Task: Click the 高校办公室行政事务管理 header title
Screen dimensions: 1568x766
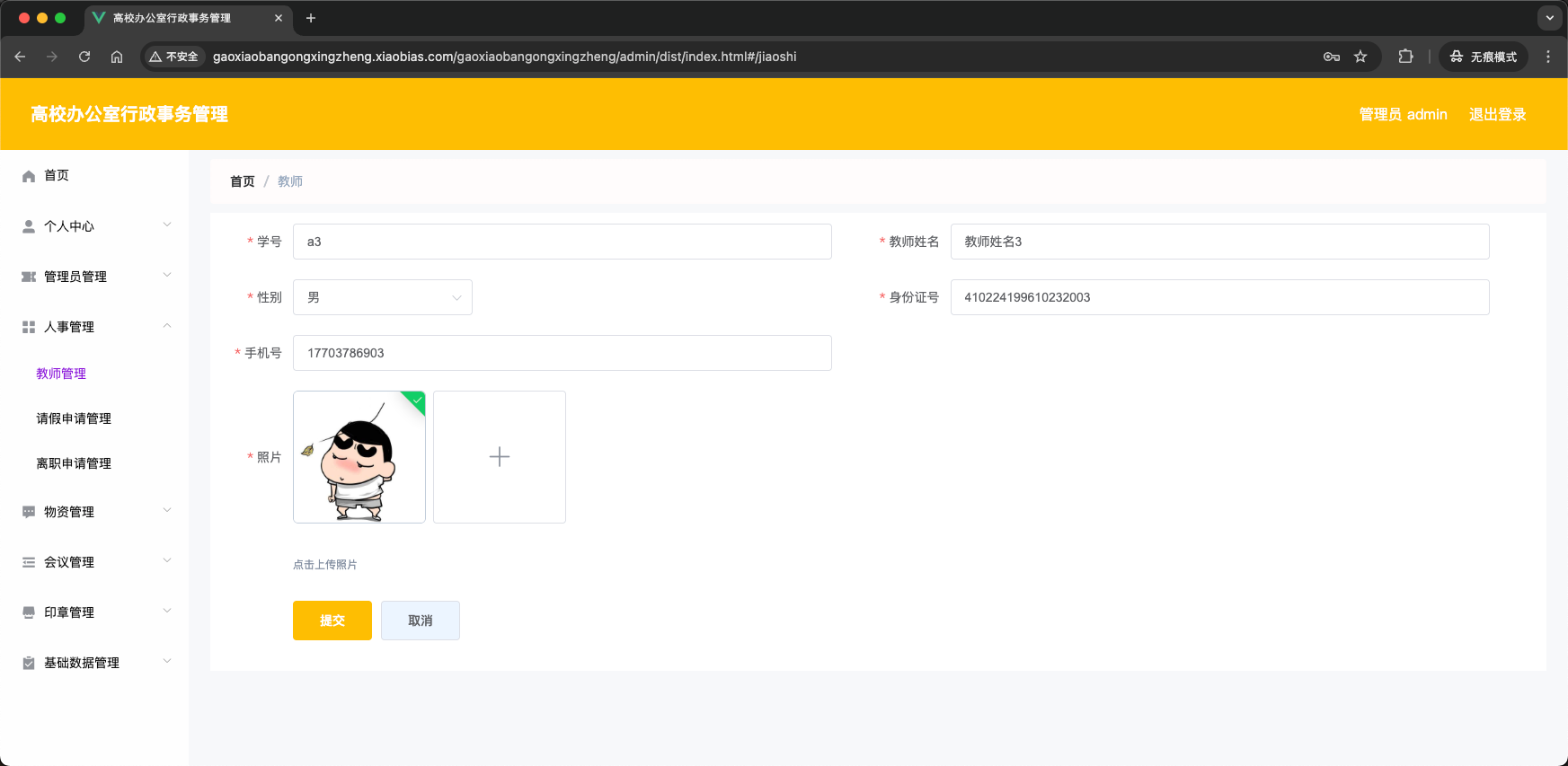Action: click(x=129, y=114)
